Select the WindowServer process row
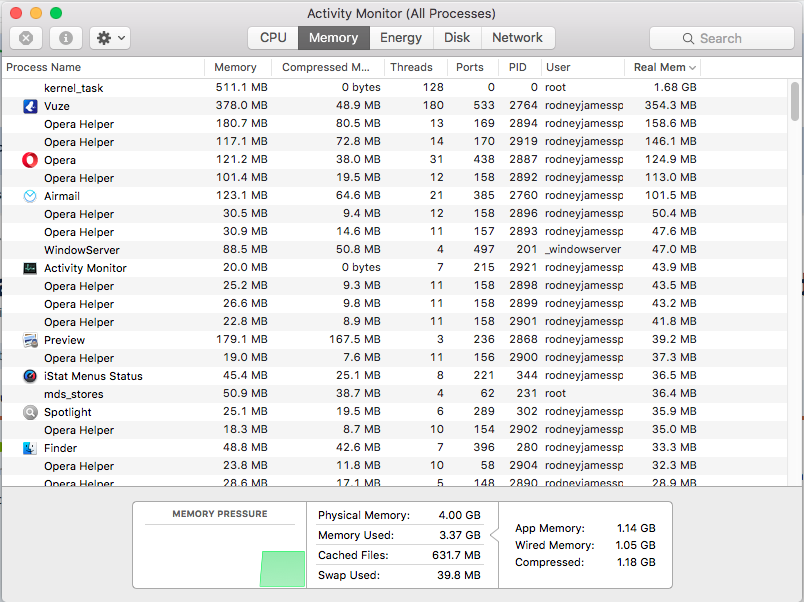This screenshot has height=602, width=804. (395, 250)
